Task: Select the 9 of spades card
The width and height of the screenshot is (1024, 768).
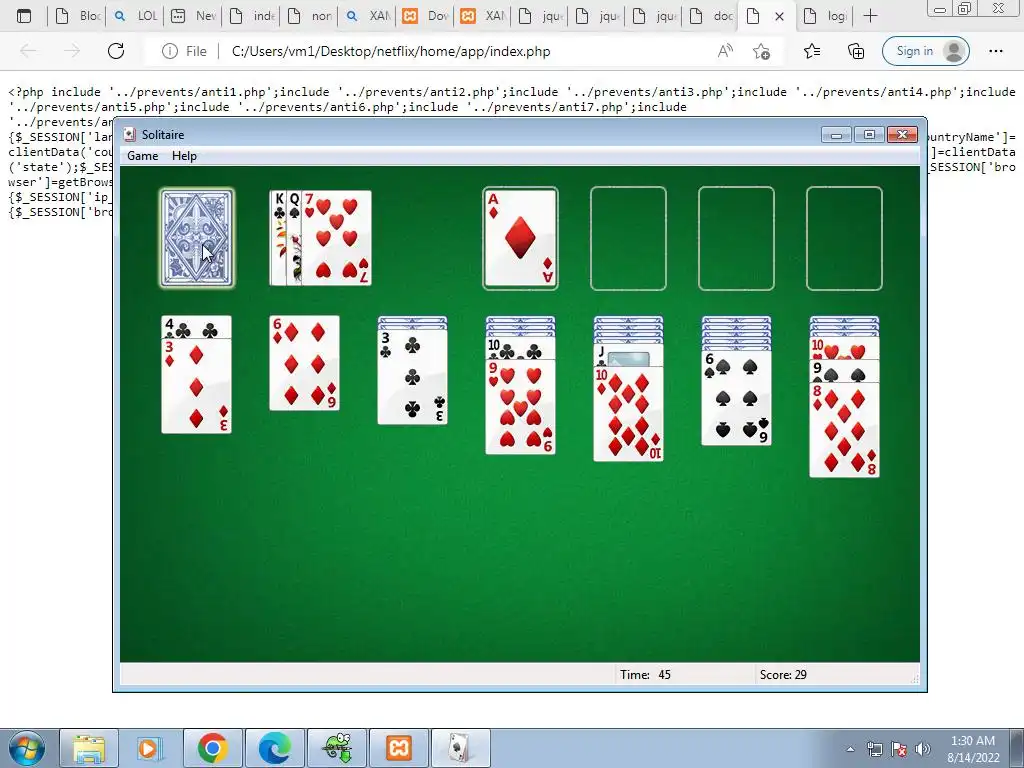Action: pyautogui.click(x=844, y=371)
